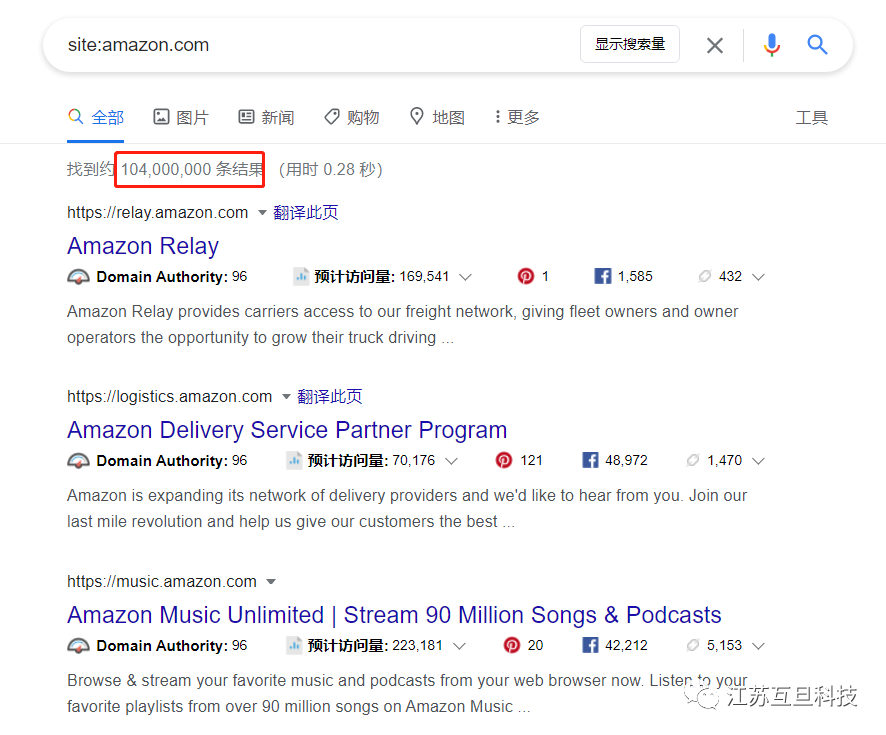The image size is (886, 735).
Task: Open dropdown arrow next to music.amazon.com URL
Action: (x=271, y=582)
